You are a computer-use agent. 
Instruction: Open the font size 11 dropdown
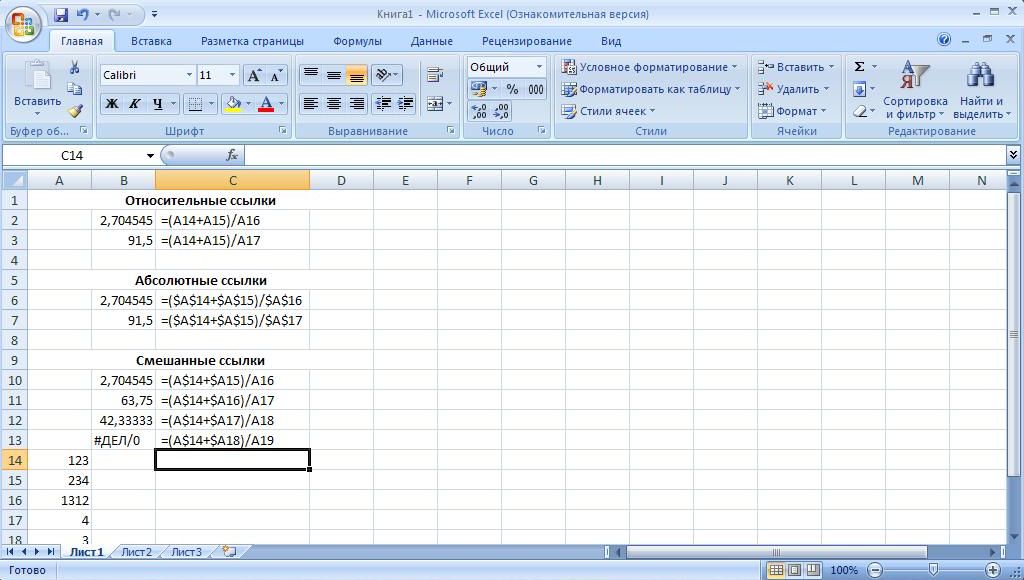(232, 75)
